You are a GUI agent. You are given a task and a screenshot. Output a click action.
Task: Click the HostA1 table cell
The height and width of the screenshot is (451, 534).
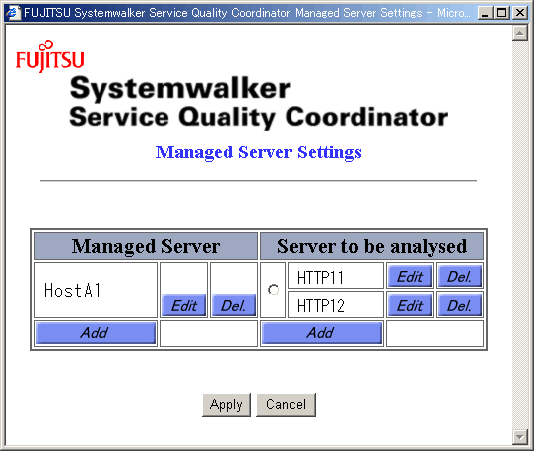click(96, 290)
